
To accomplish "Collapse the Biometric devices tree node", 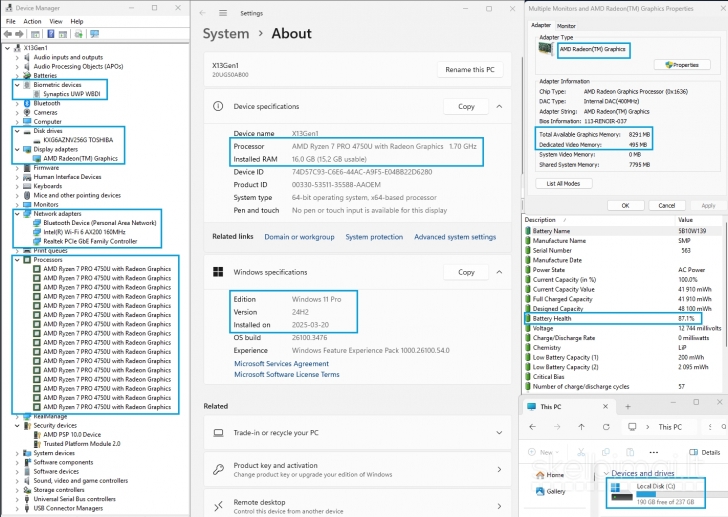I will coord(17,85).
